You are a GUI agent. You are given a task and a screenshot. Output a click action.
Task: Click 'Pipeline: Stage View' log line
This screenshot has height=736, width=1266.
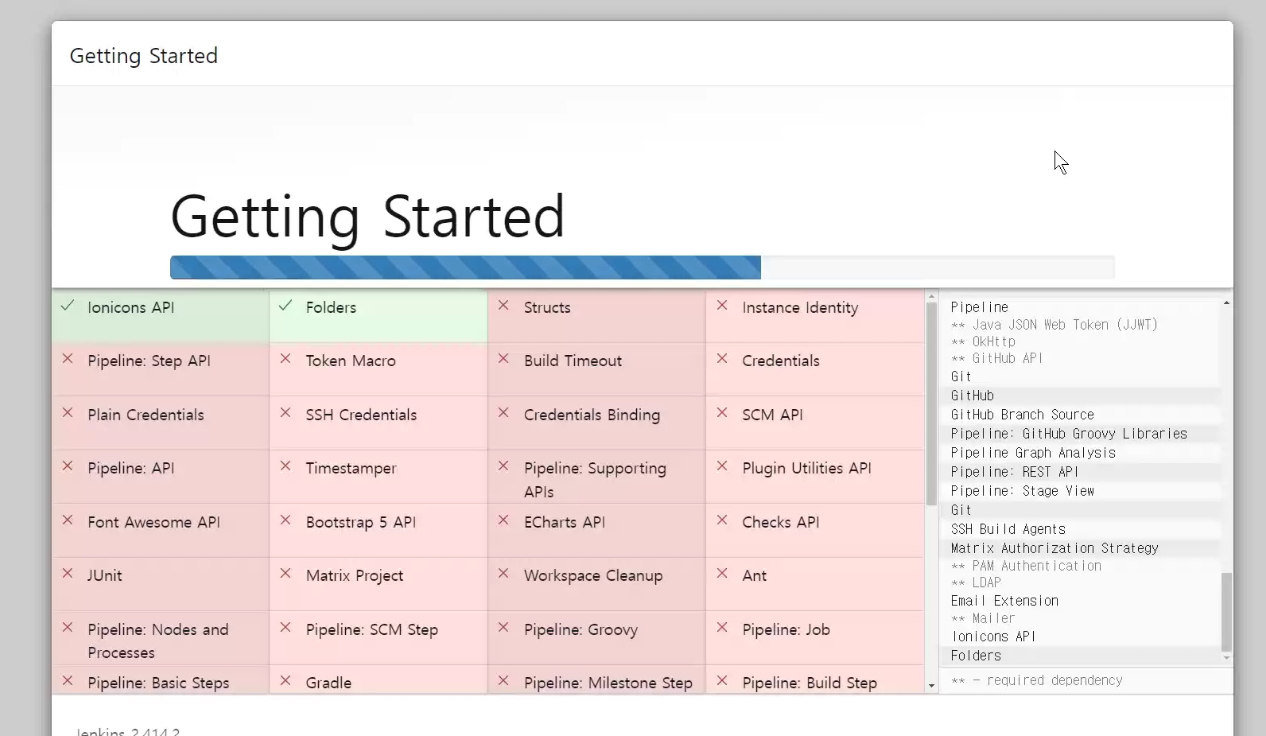(1022, 490)
